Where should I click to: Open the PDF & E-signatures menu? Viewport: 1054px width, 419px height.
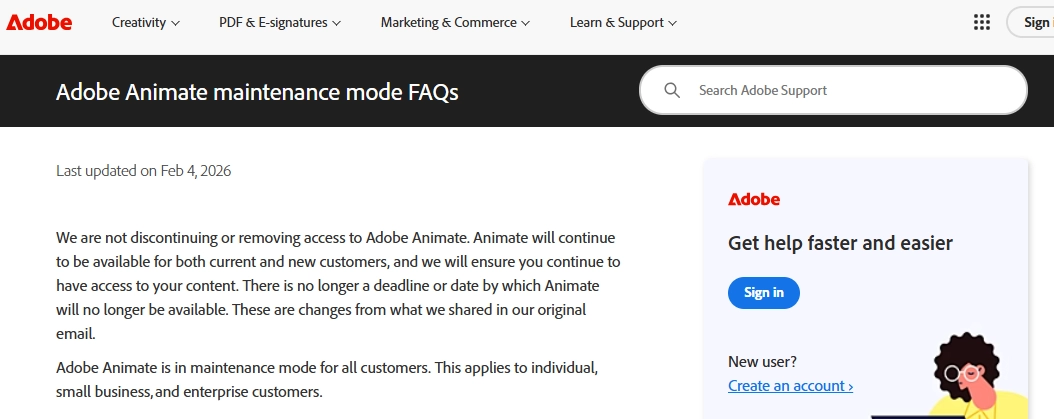(x=280, y=22)
